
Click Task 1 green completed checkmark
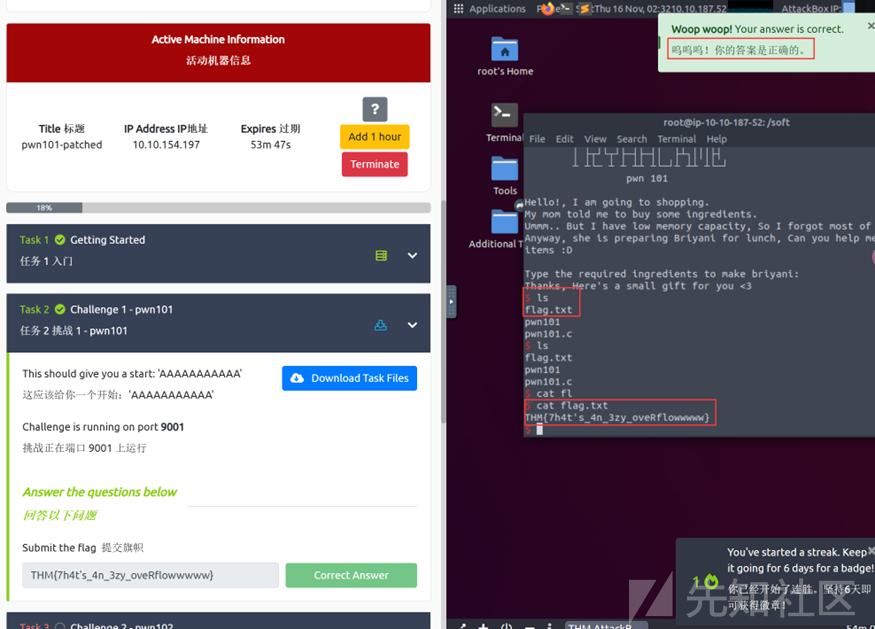[60, 240]
